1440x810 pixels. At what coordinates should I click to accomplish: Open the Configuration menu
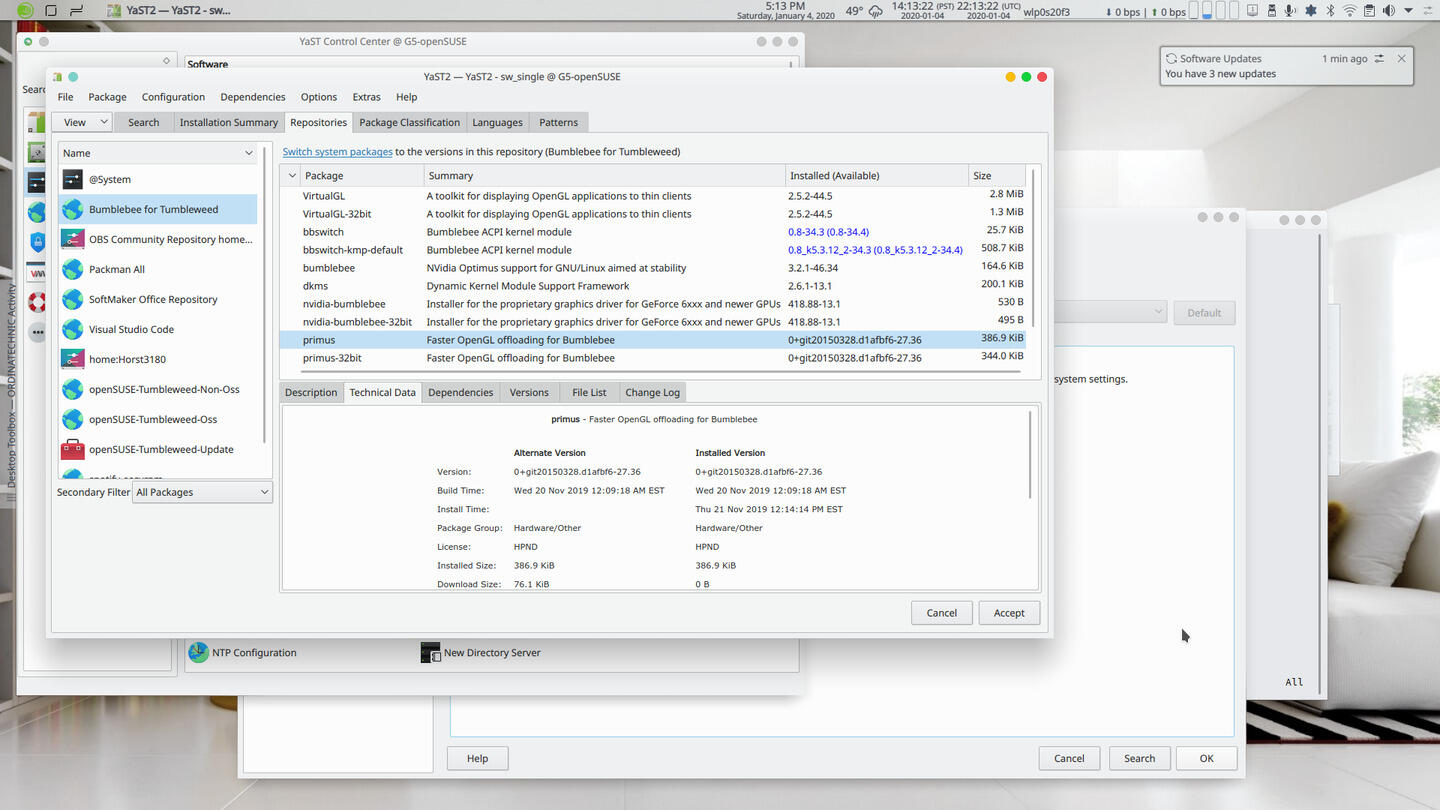(x=173, y=97)
